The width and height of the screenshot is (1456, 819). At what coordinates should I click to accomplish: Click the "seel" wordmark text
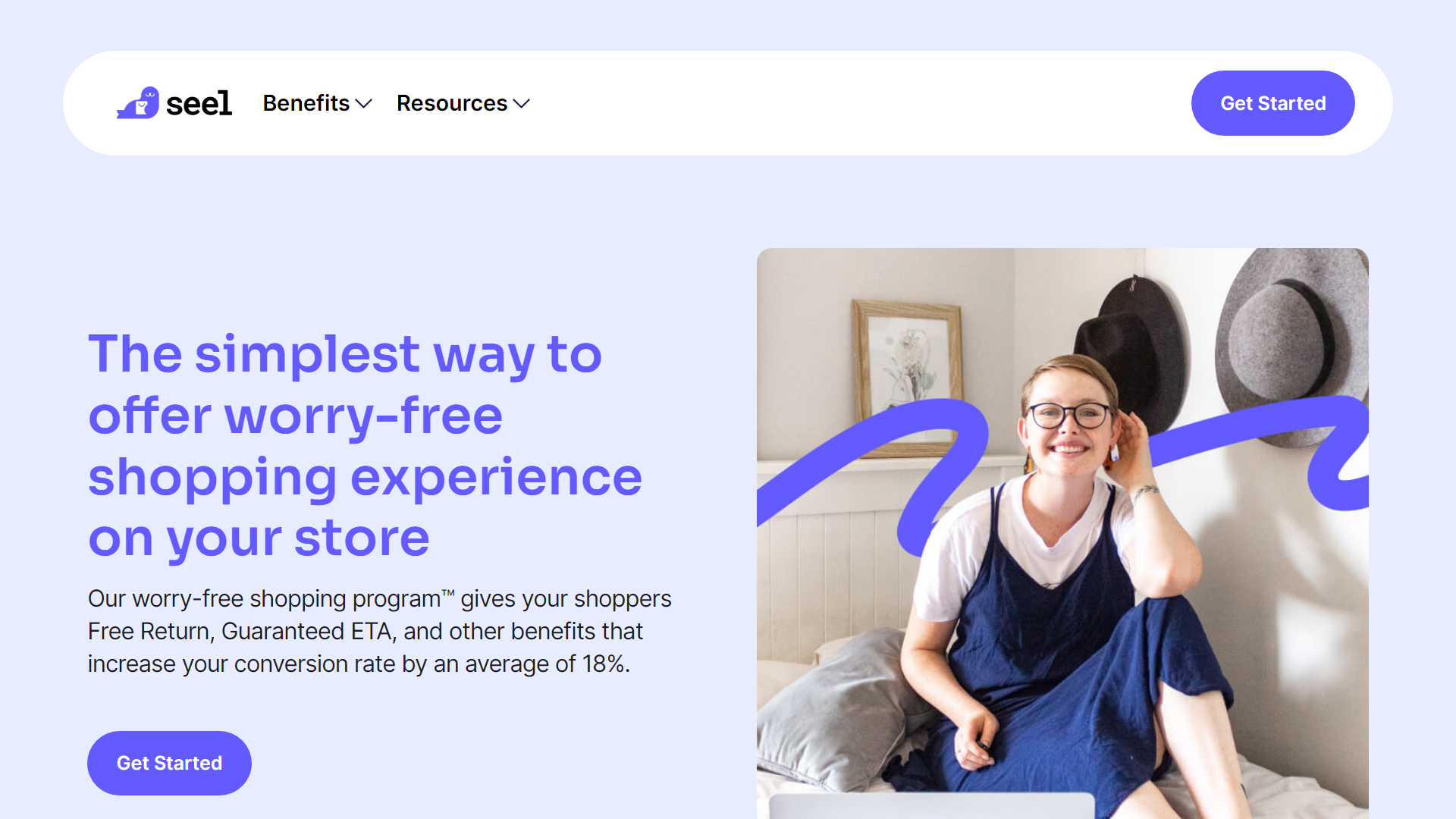(x=199, y=104)
